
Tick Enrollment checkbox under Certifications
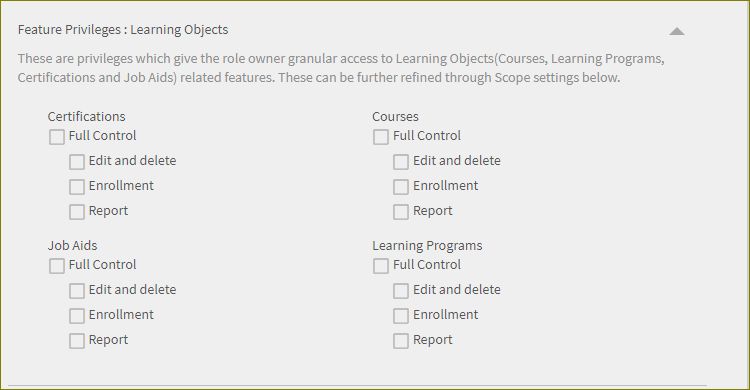[x=77, y=187]
